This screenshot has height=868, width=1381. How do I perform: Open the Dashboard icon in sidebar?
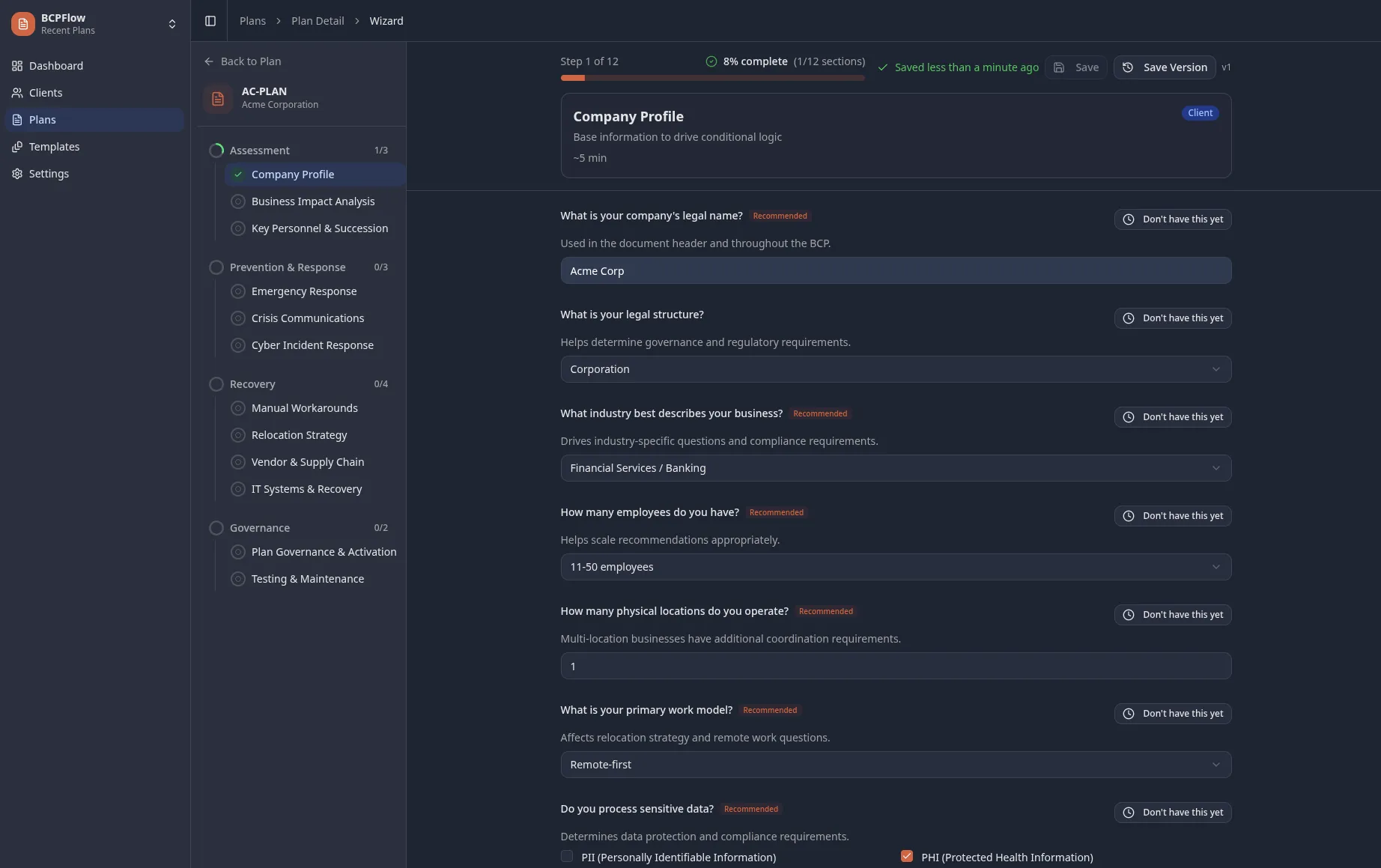point(17,66)
